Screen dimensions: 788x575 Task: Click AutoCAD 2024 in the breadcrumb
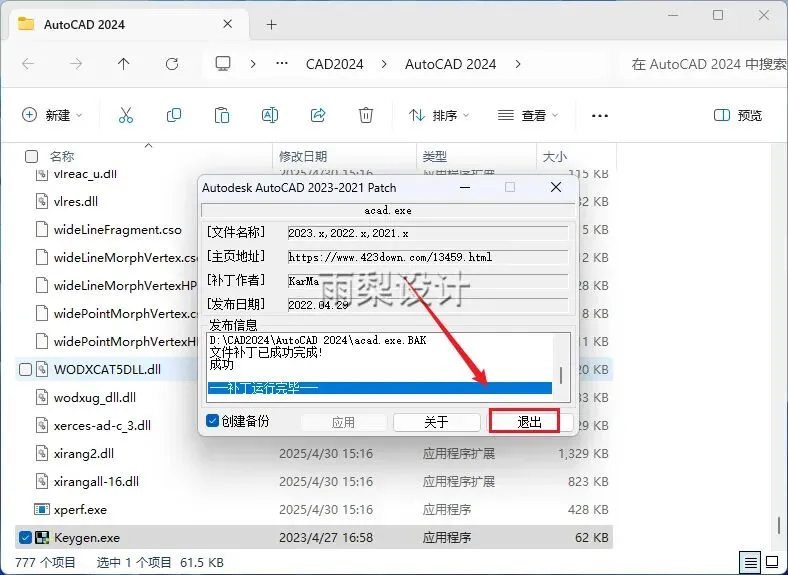point(450,64)
